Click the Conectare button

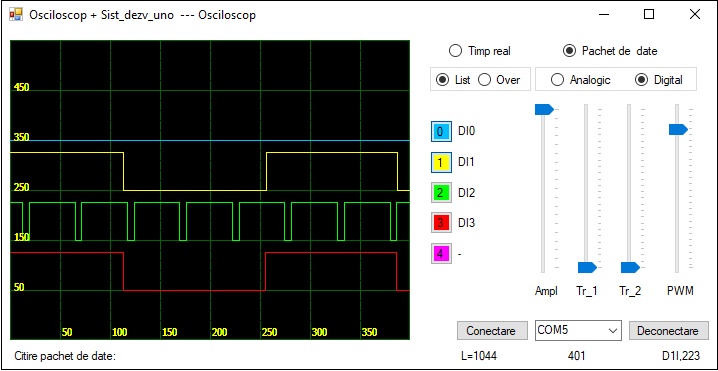(x=490, y=331)
